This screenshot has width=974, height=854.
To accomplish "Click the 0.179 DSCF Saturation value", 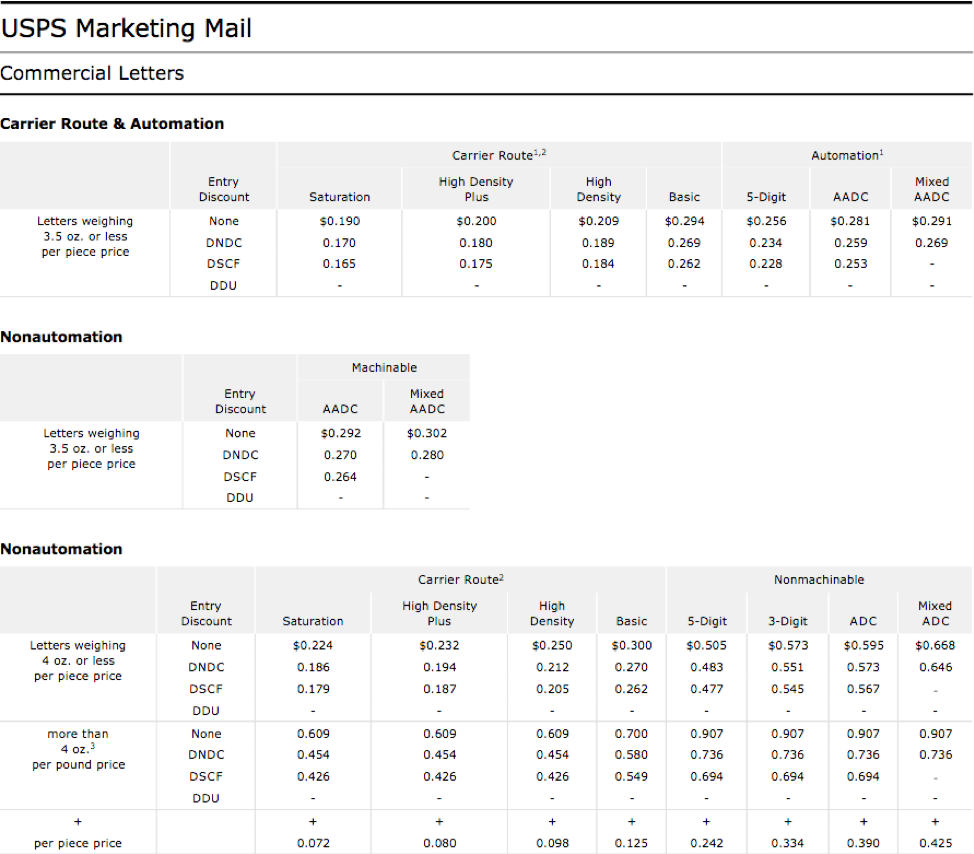I will (313, 689).
